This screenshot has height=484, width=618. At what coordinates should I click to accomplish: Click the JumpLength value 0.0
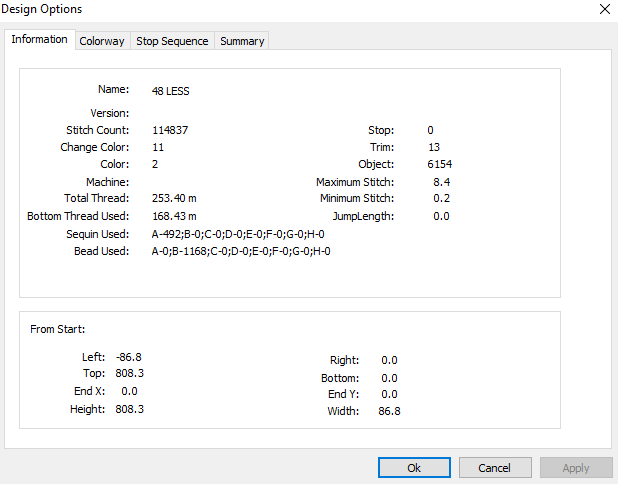441,216
